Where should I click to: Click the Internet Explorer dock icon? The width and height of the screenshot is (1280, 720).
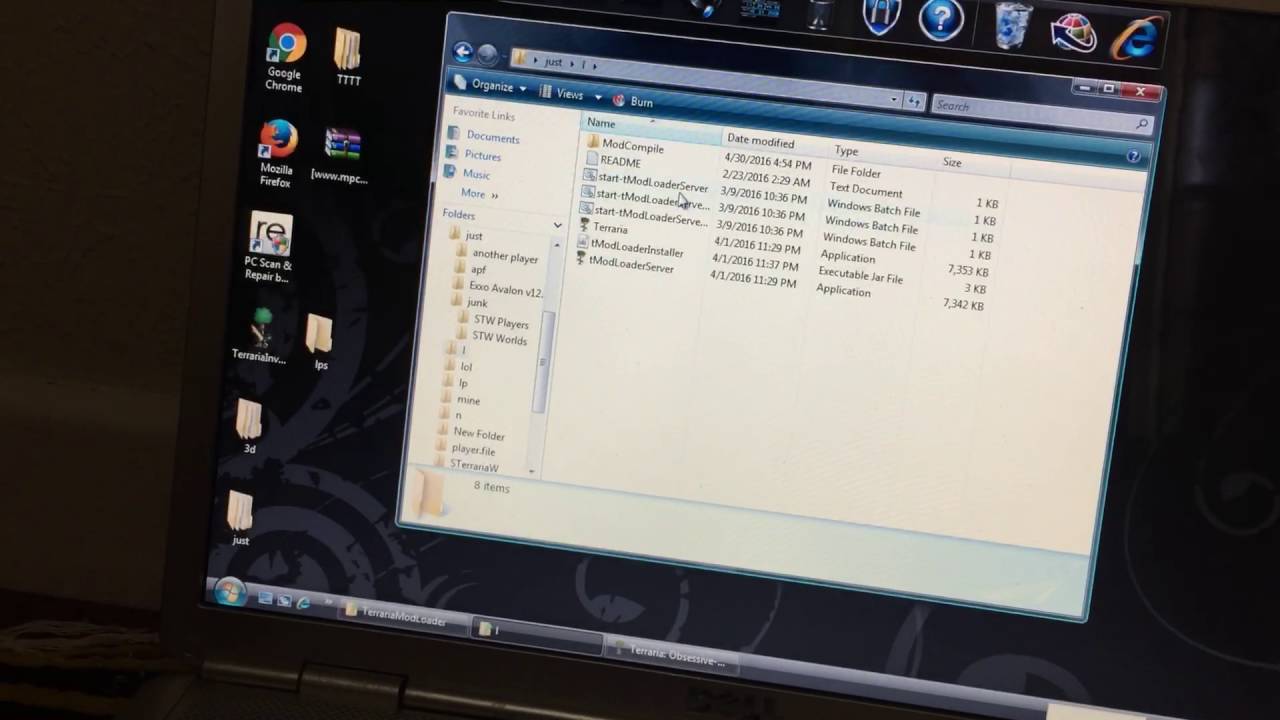pos(1135,39)
